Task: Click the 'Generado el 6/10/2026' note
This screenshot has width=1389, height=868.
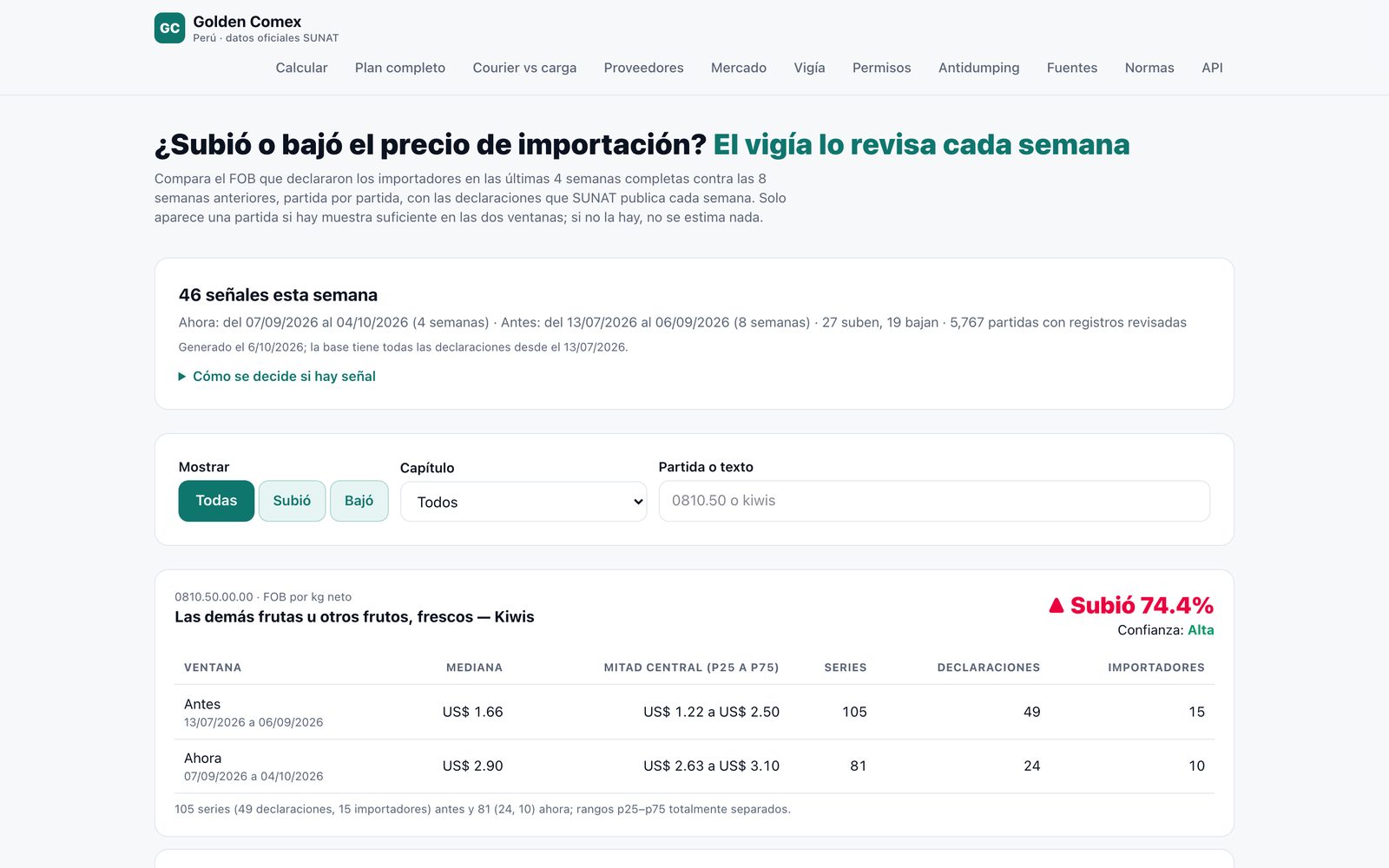Action: (403, 347)
